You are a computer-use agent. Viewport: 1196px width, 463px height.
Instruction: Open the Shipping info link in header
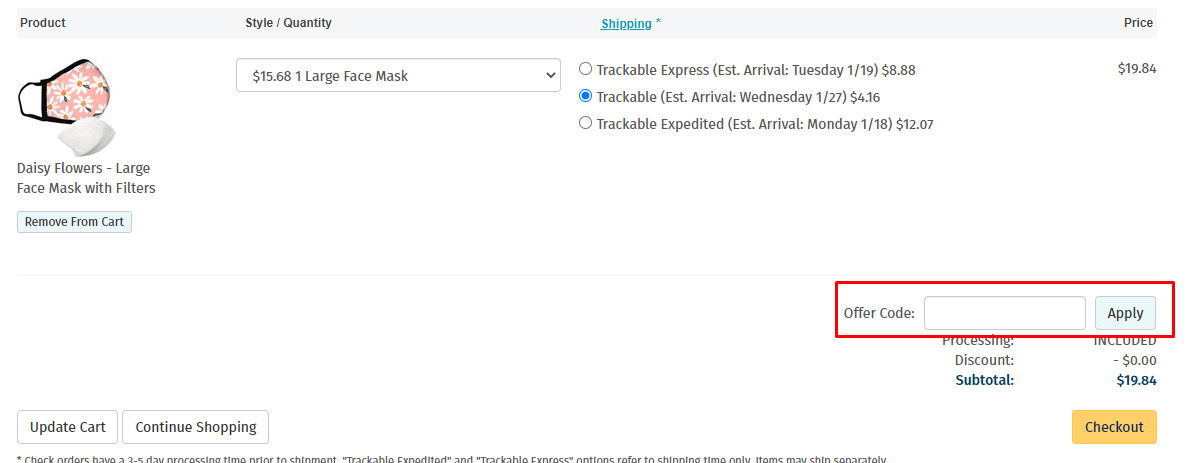[x=626, y=24]
